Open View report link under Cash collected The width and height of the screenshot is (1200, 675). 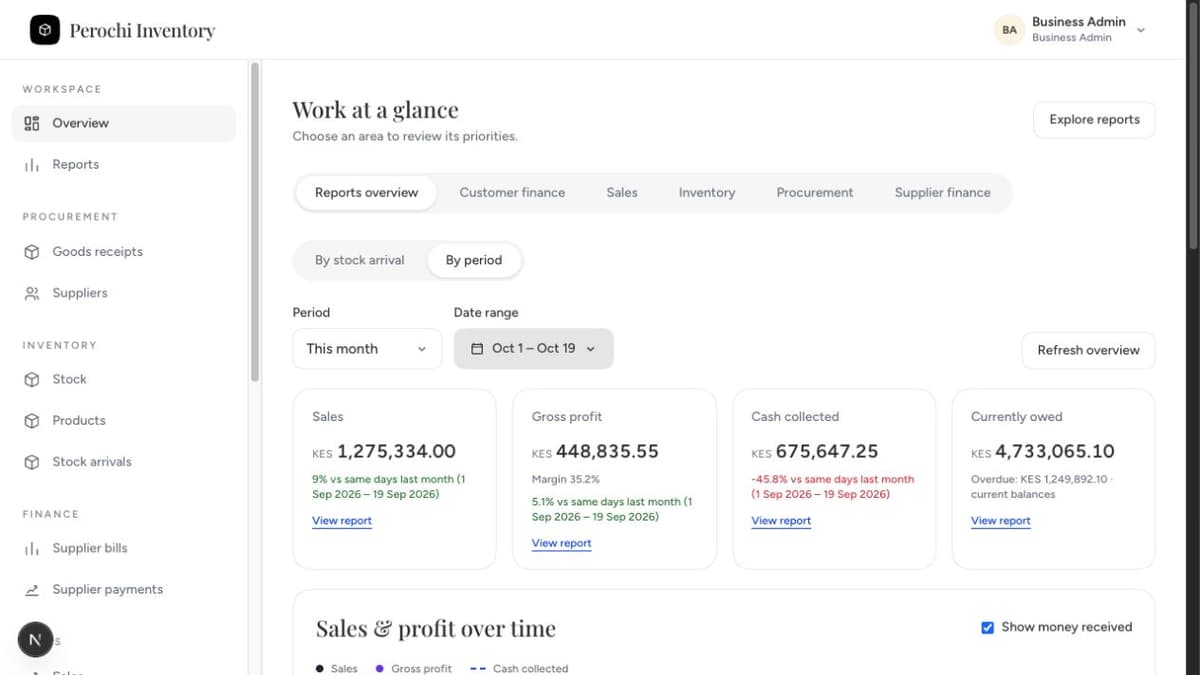[x=781, y=521]
